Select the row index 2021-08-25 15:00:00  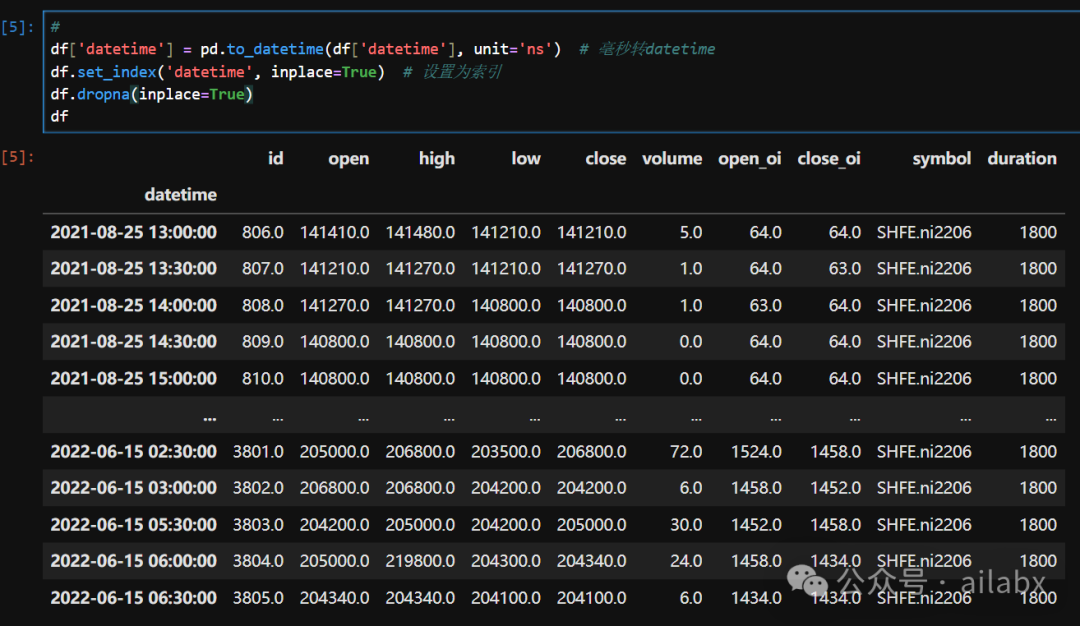pyautogui.click(x=134, y=378)
